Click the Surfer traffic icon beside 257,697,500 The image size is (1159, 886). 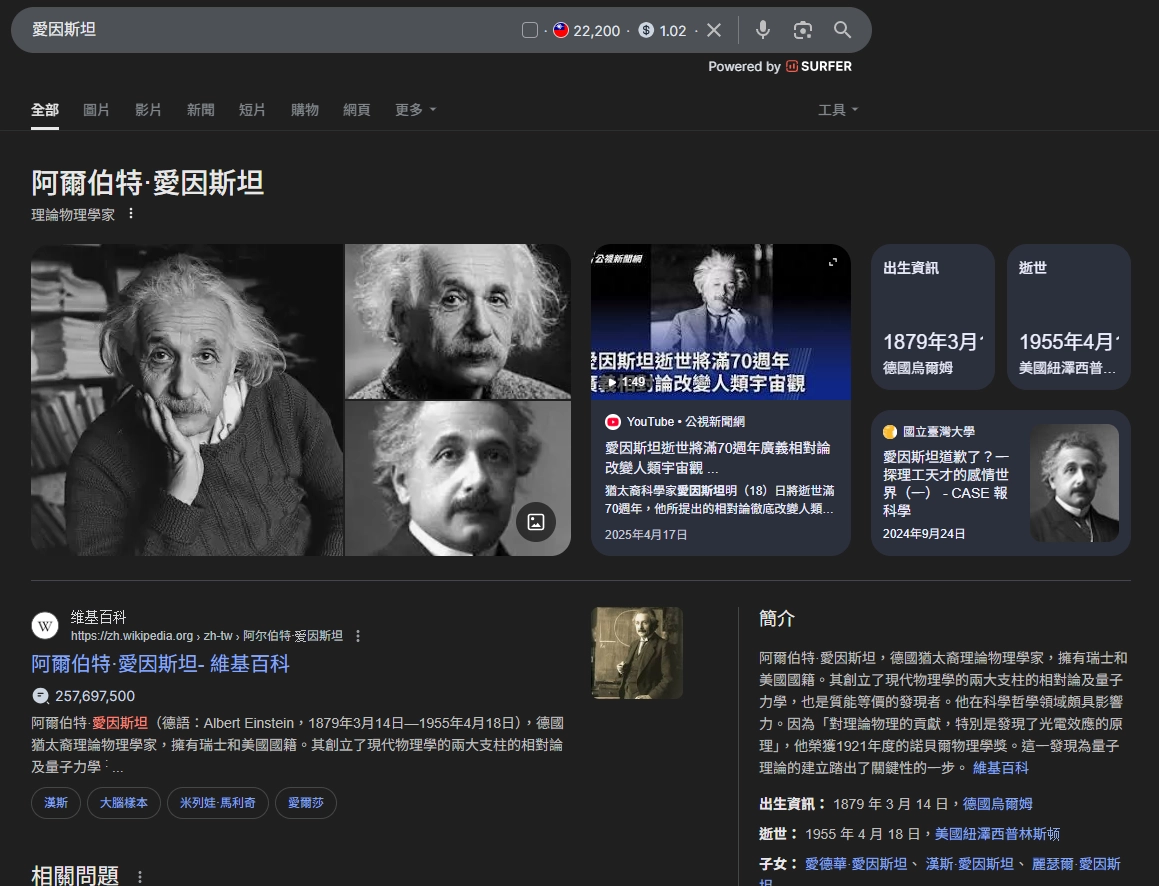(x=41, y=695)
